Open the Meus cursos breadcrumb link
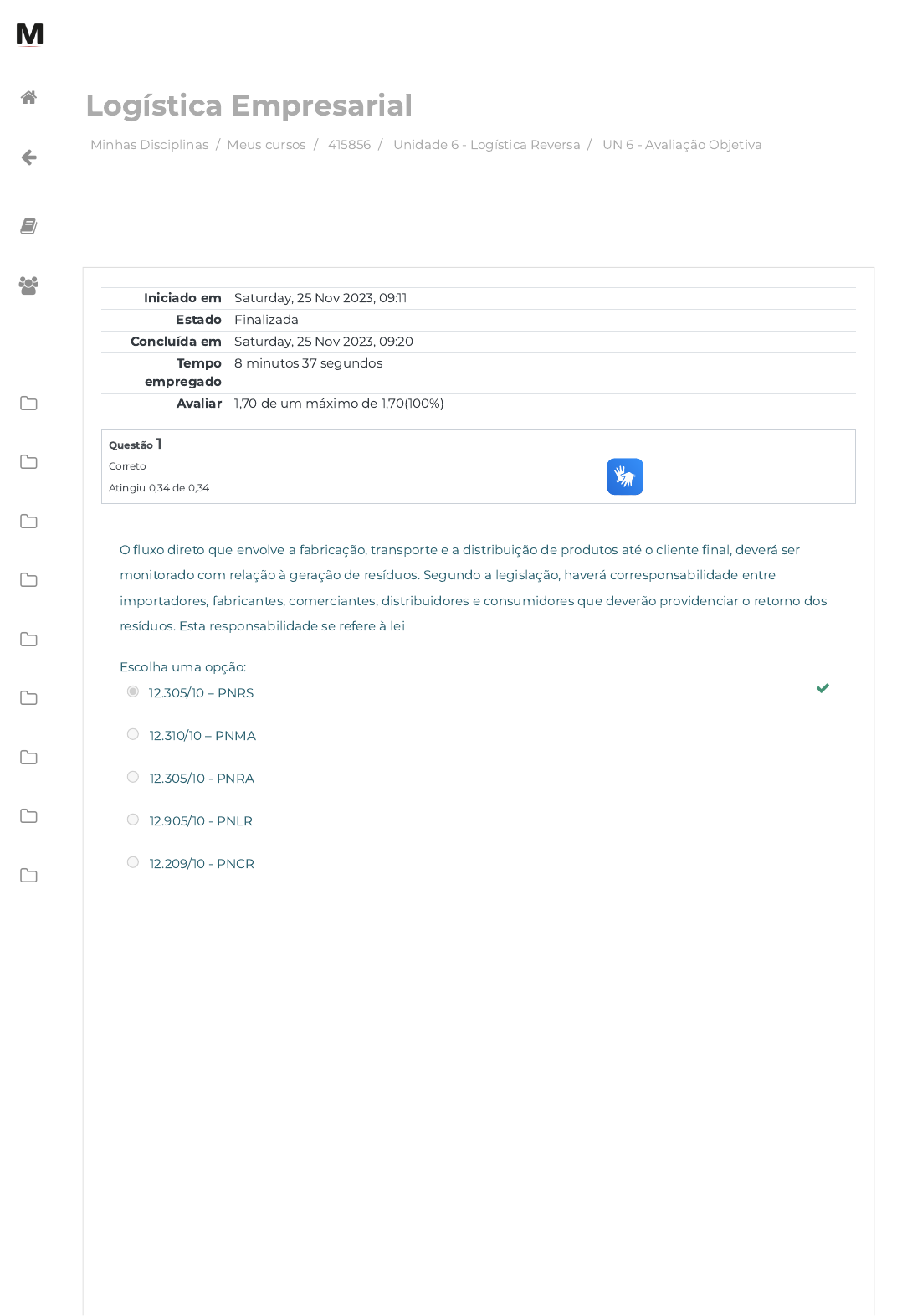The height and width of the screenshot is (1316, 902). [266, 145]
